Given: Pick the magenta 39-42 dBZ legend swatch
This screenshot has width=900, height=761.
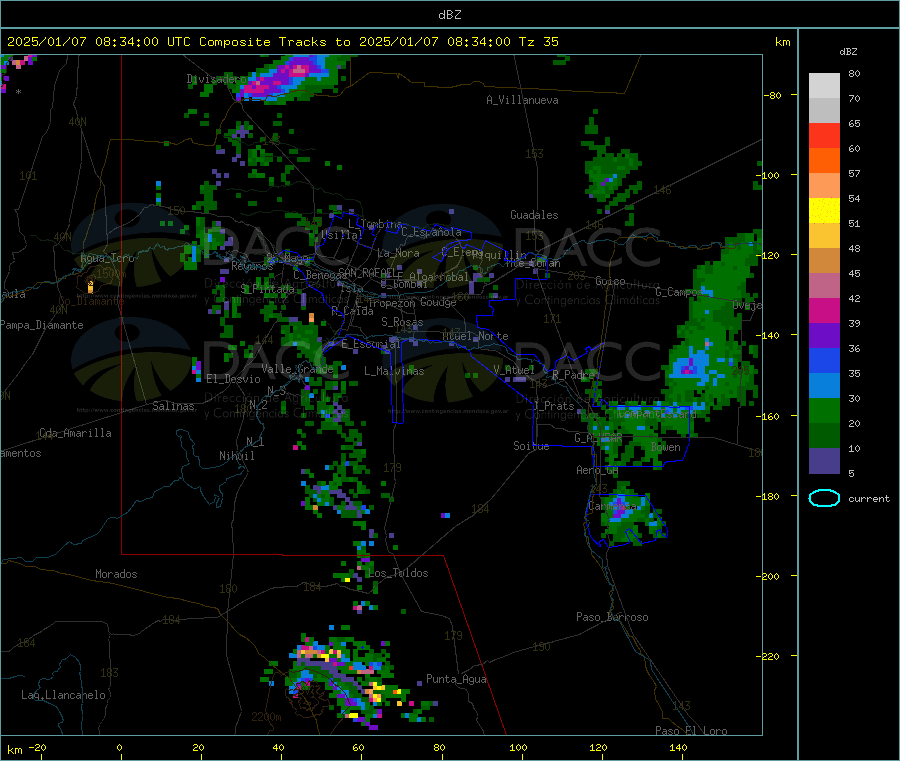Looking at the screenshot, I should [x=824, y=310].
